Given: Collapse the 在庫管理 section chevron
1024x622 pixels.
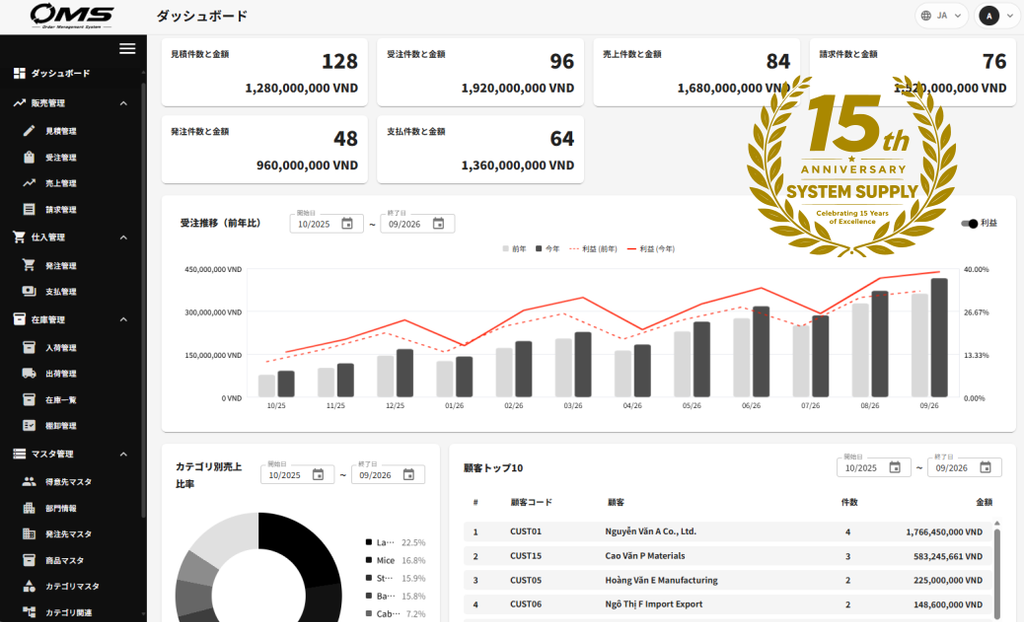Looking at the screenshot, I should [x=123, y=319].
